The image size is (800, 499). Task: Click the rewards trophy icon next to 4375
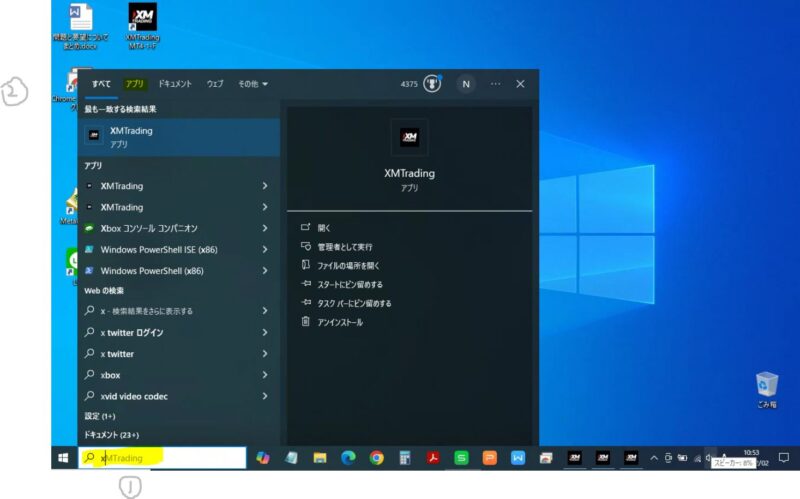[x=432, y=84]
